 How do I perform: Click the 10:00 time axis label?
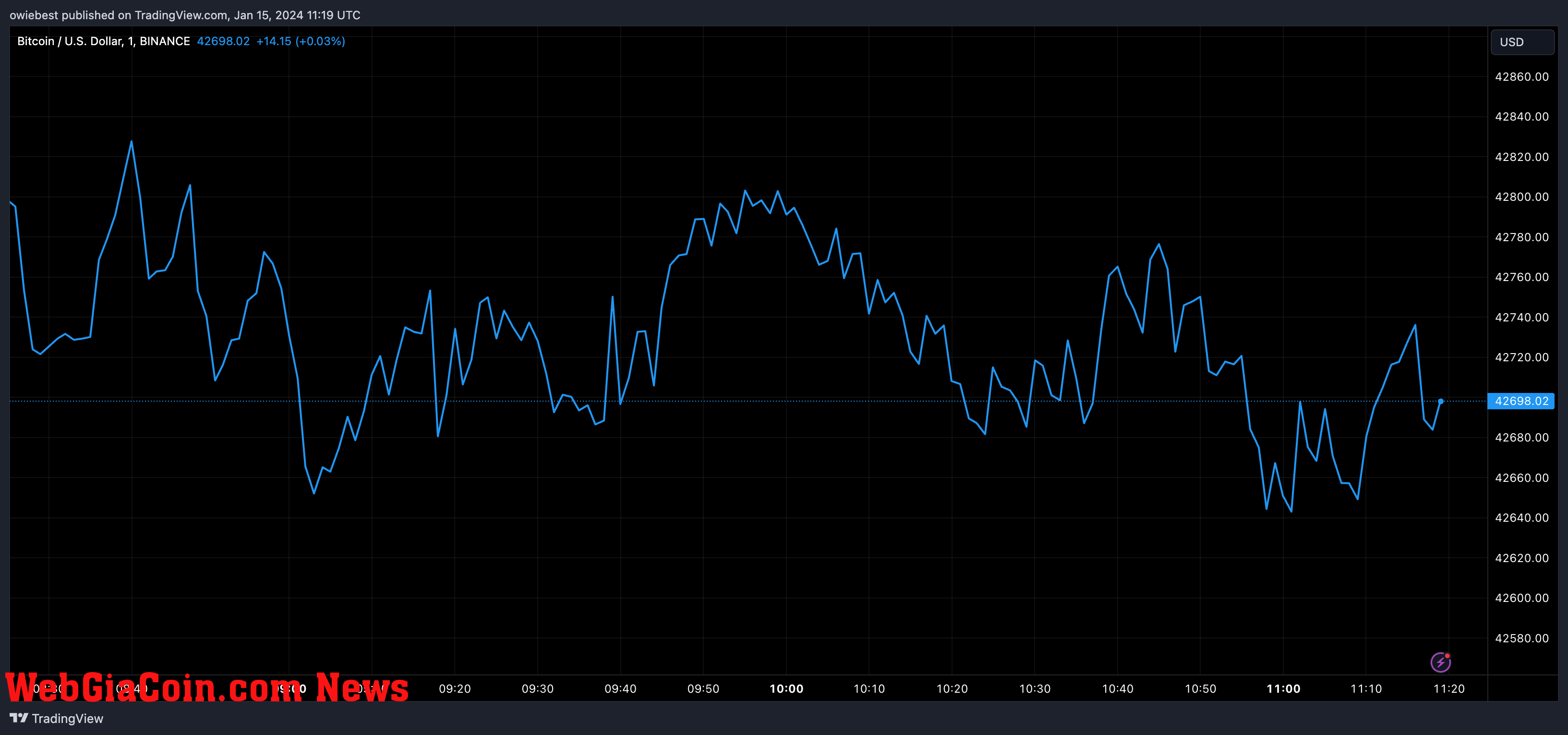pos(786,689)
